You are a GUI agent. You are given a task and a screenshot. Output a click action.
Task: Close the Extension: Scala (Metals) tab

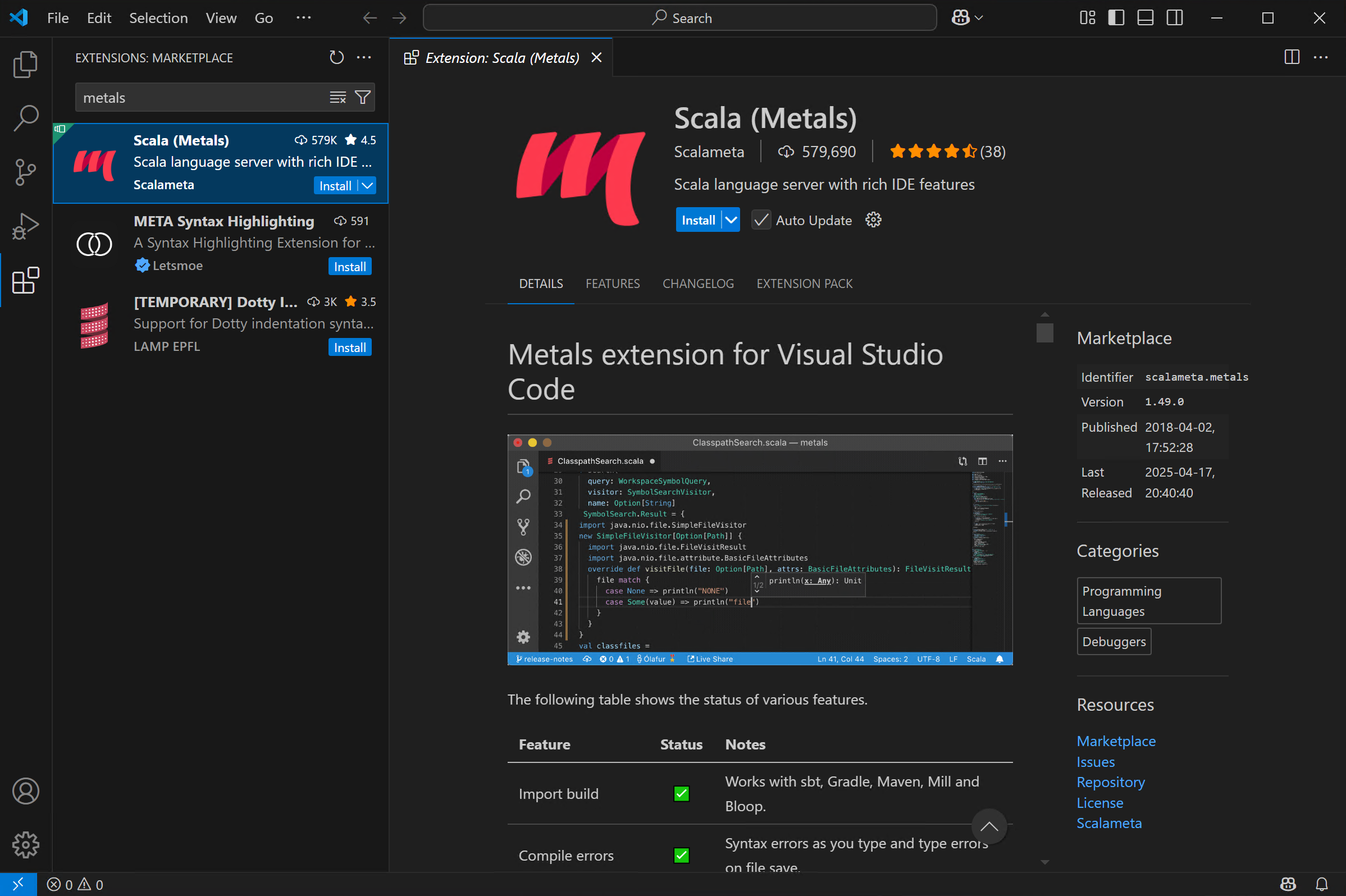click(x=596, y=57)
